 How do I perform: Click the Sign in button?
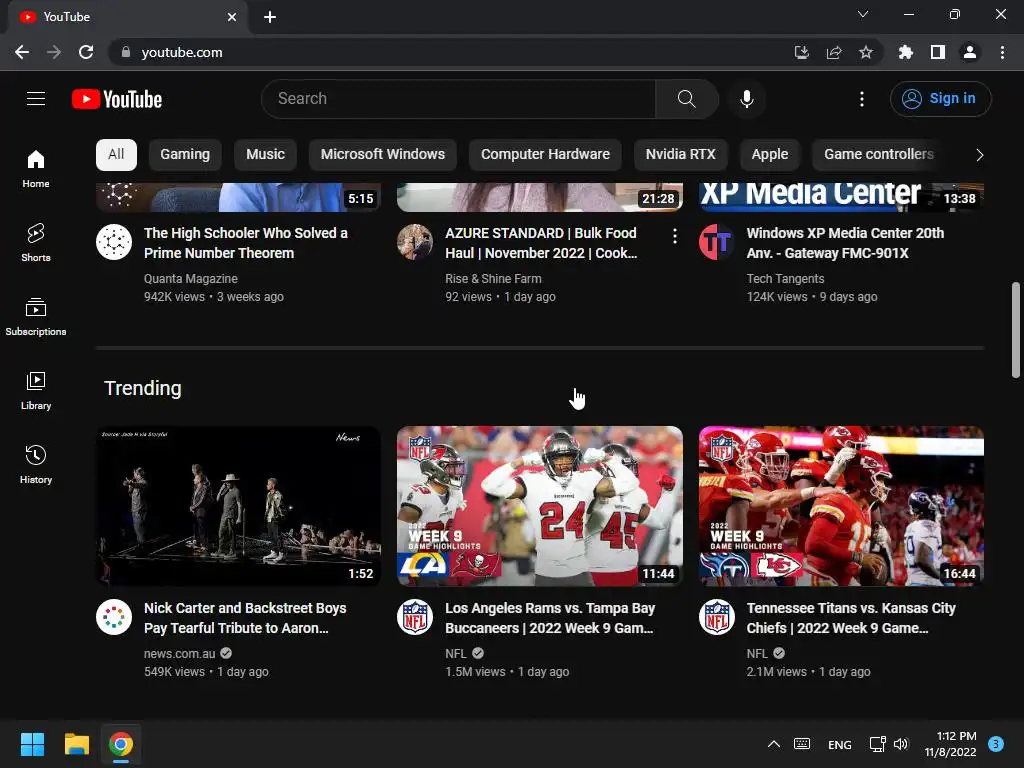pyautogui.click(x=940, y=99)
